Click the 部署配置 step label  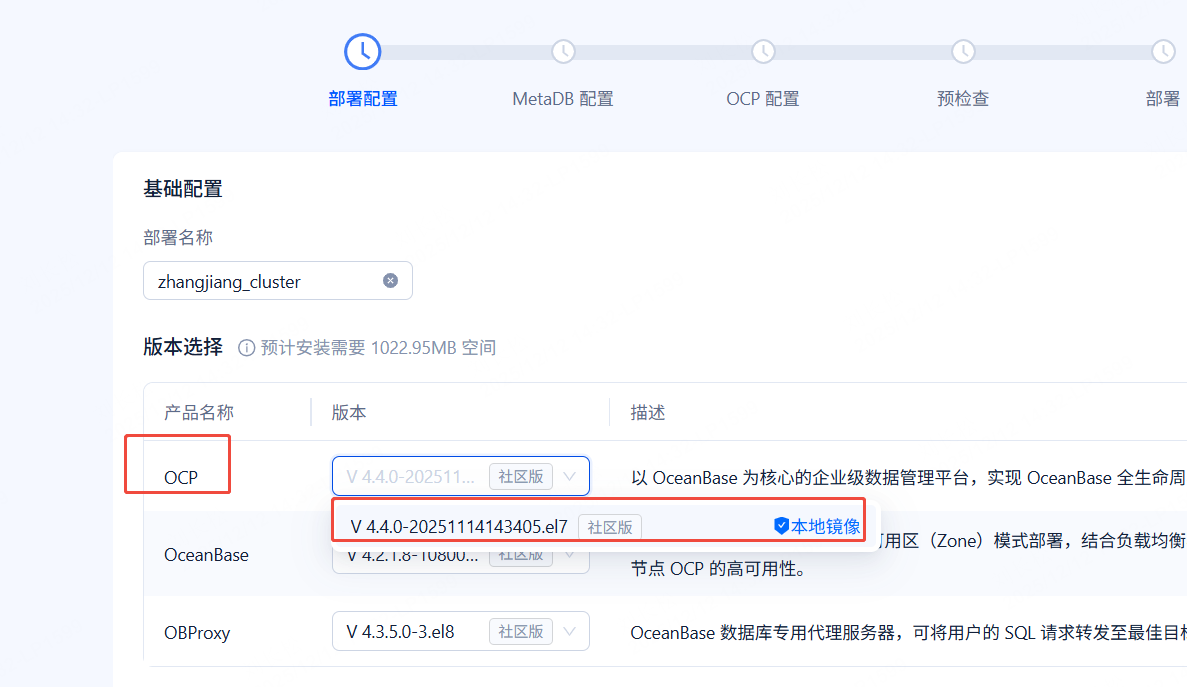click(x=362, y=99)
